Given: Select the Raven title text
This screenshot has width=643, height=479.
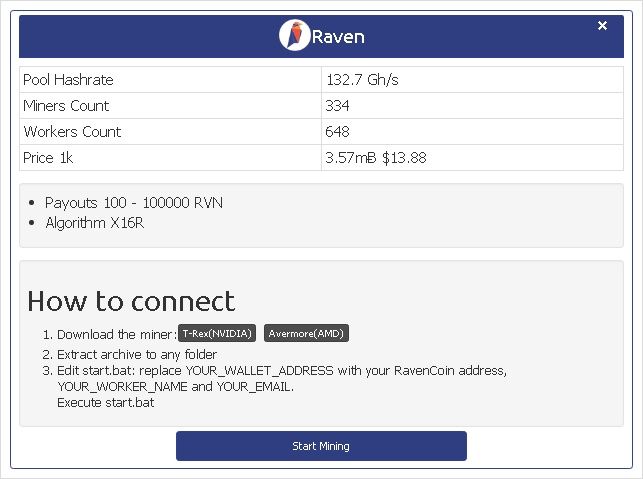Looking at the screenshot, I should [x=338, y=36].
